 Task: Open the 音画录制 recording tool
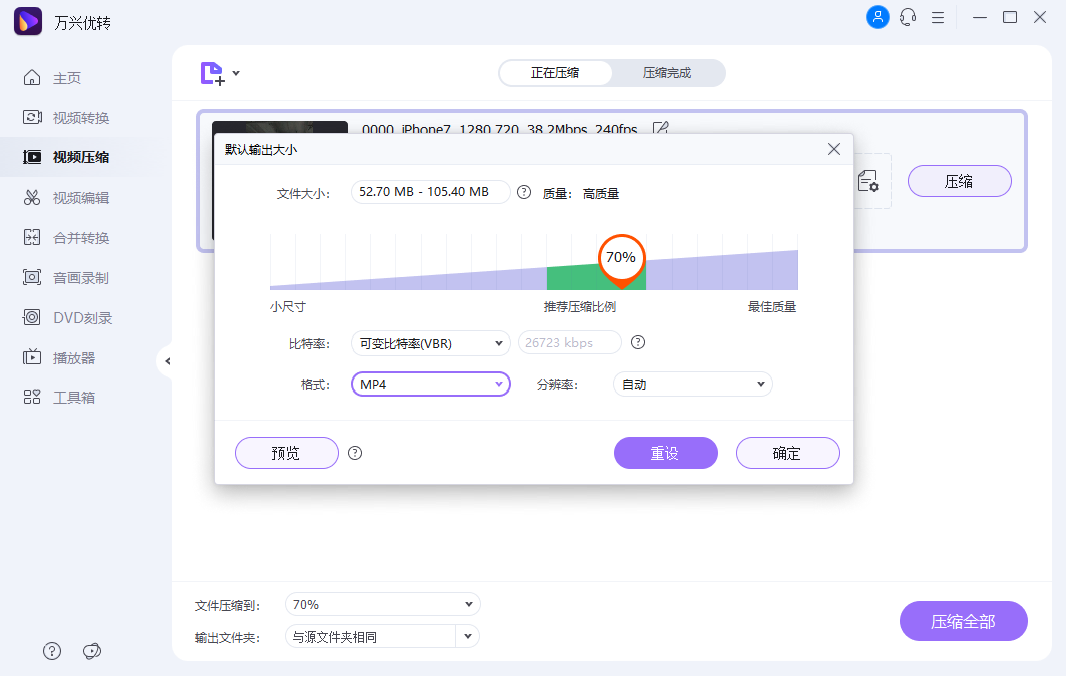point(64,277)
